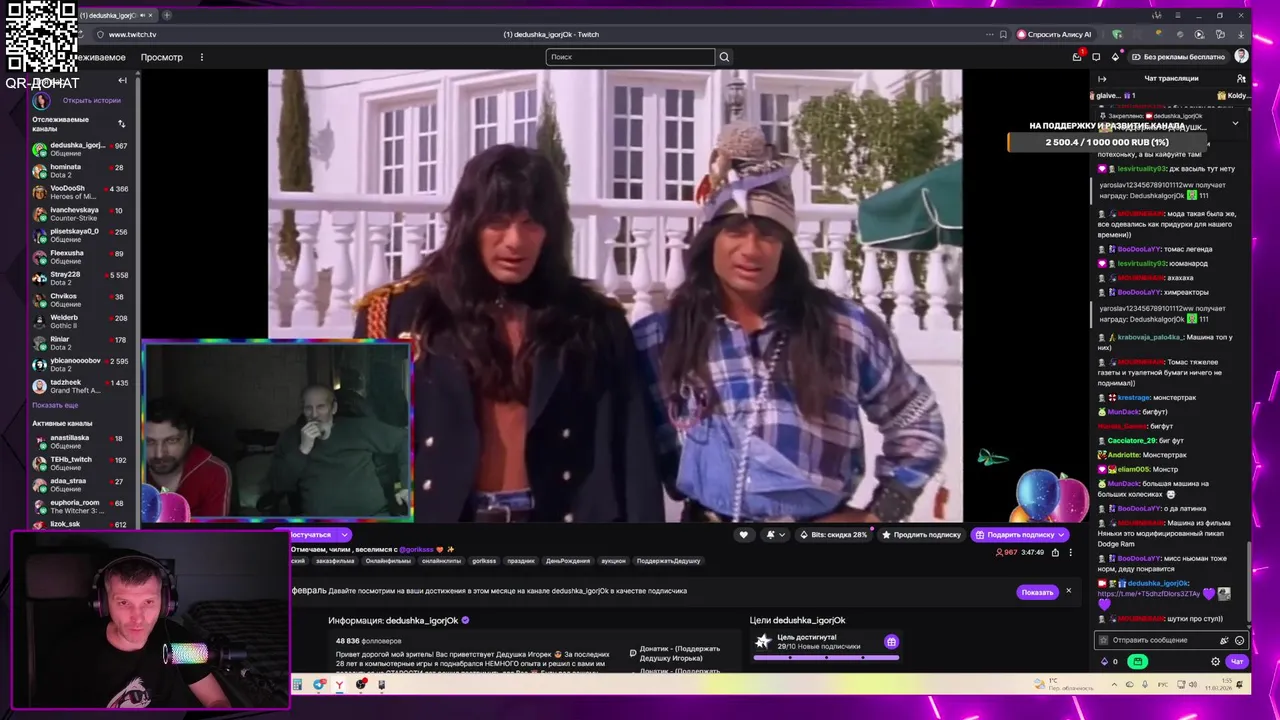
Task: Sort followed channels with the arrows icon
Action: (x=122, y=124)
